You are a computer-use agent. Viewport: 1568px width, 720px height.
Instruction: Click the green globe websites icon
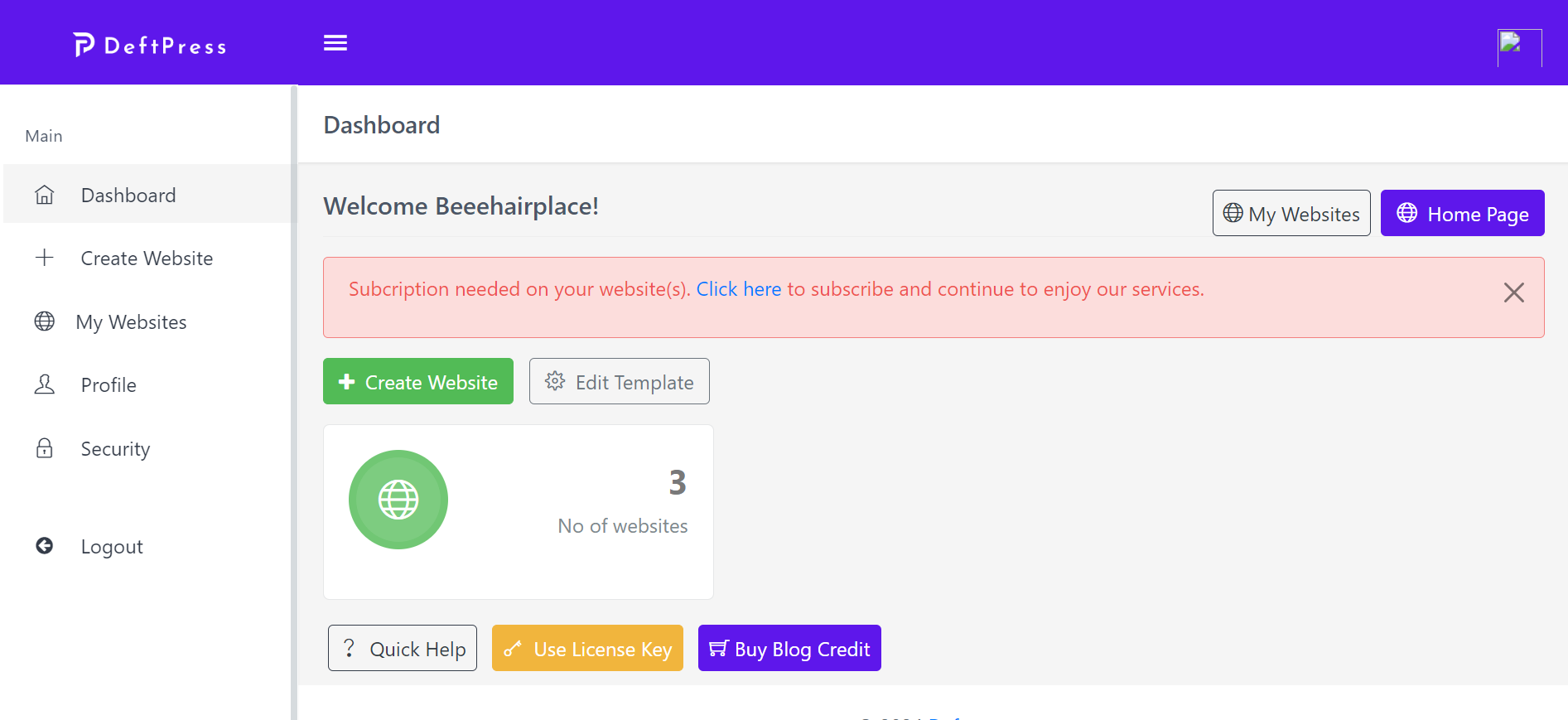(x=398, y=500)
